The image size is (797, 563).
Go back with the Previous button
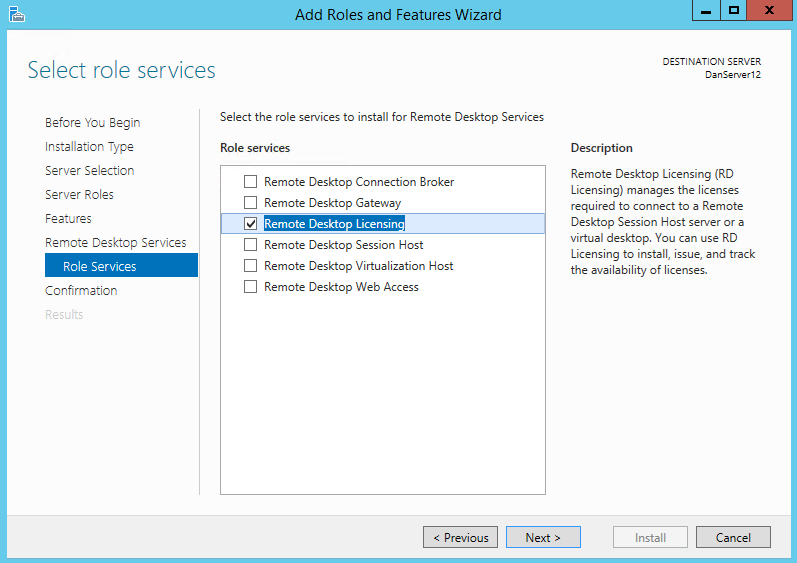pyautogui.click(x=461, y=538)
